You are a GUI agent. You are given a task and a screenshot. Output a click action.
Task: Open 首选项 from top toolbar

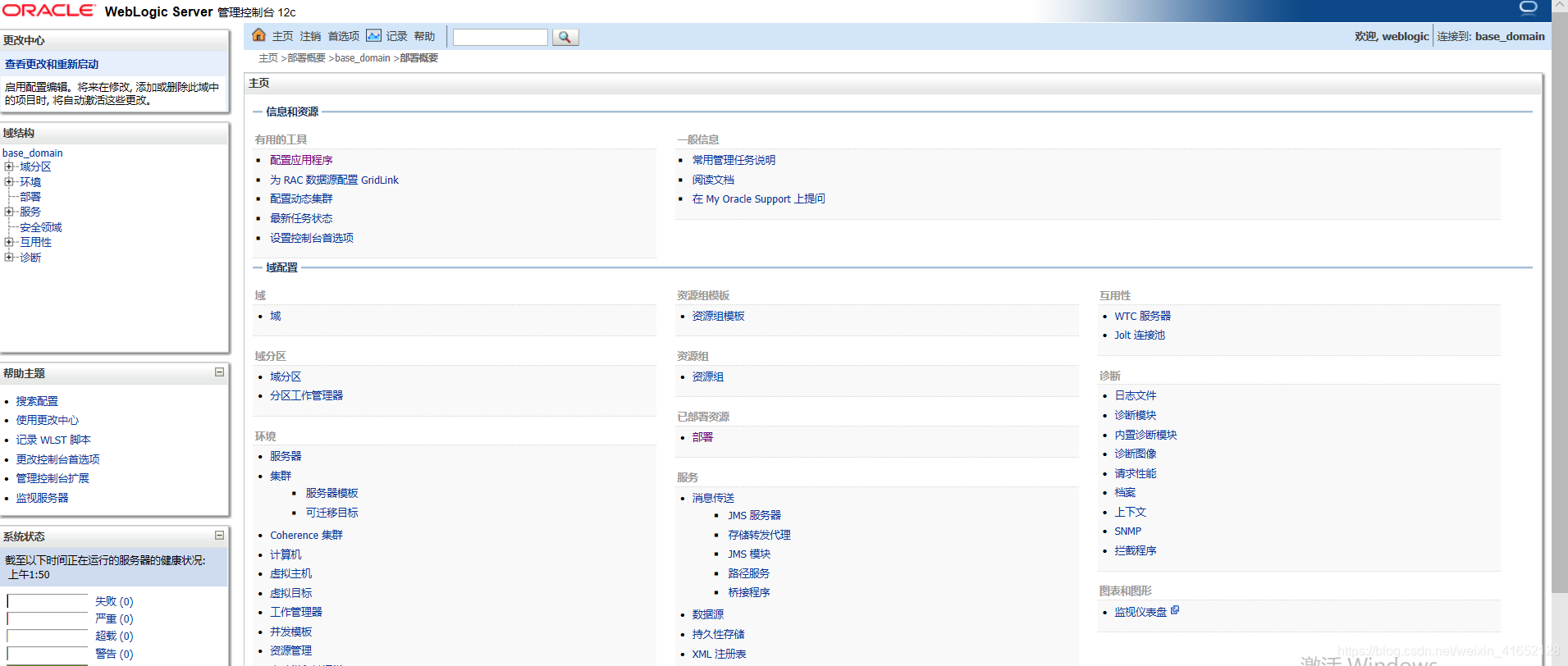click(x=344, y=36)
